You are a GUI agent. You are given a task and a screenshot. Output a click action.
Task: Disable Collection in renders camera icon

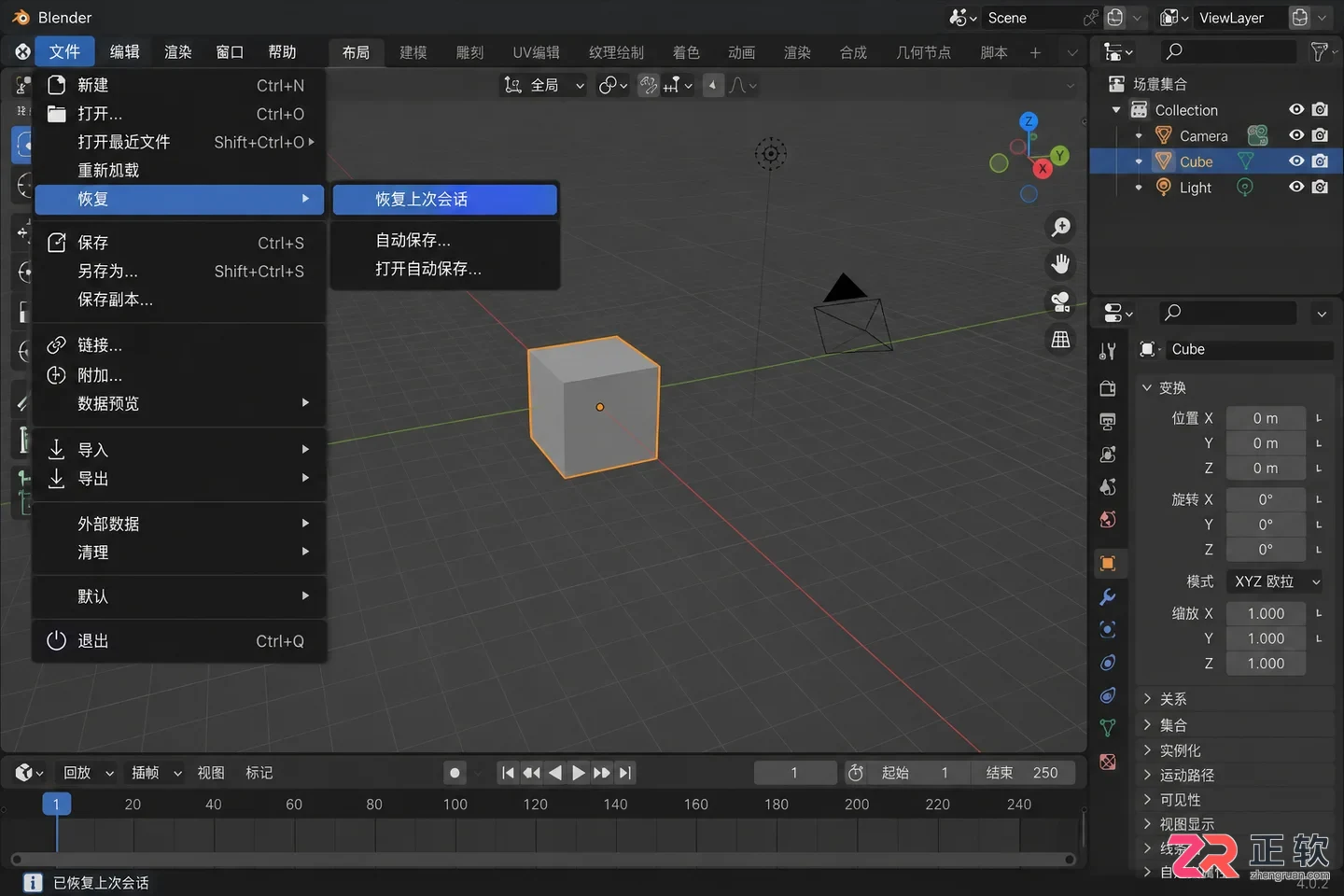(x=1320, y=109)
